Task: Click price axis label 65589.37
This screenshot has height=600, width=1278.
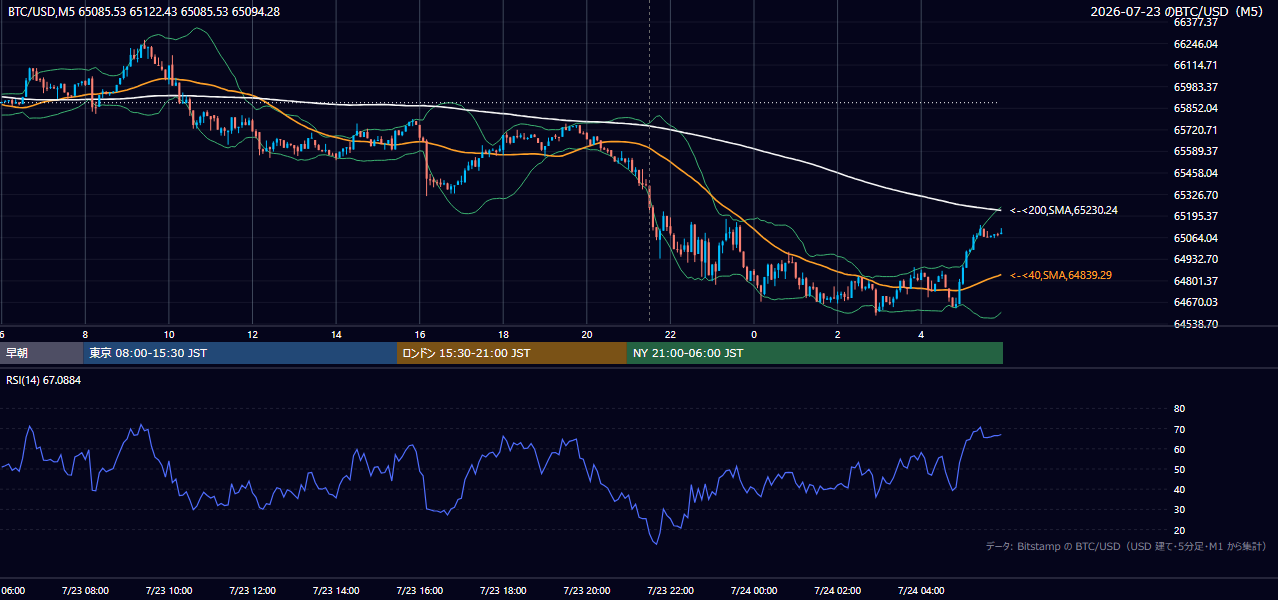Action: coord(1195,151)
